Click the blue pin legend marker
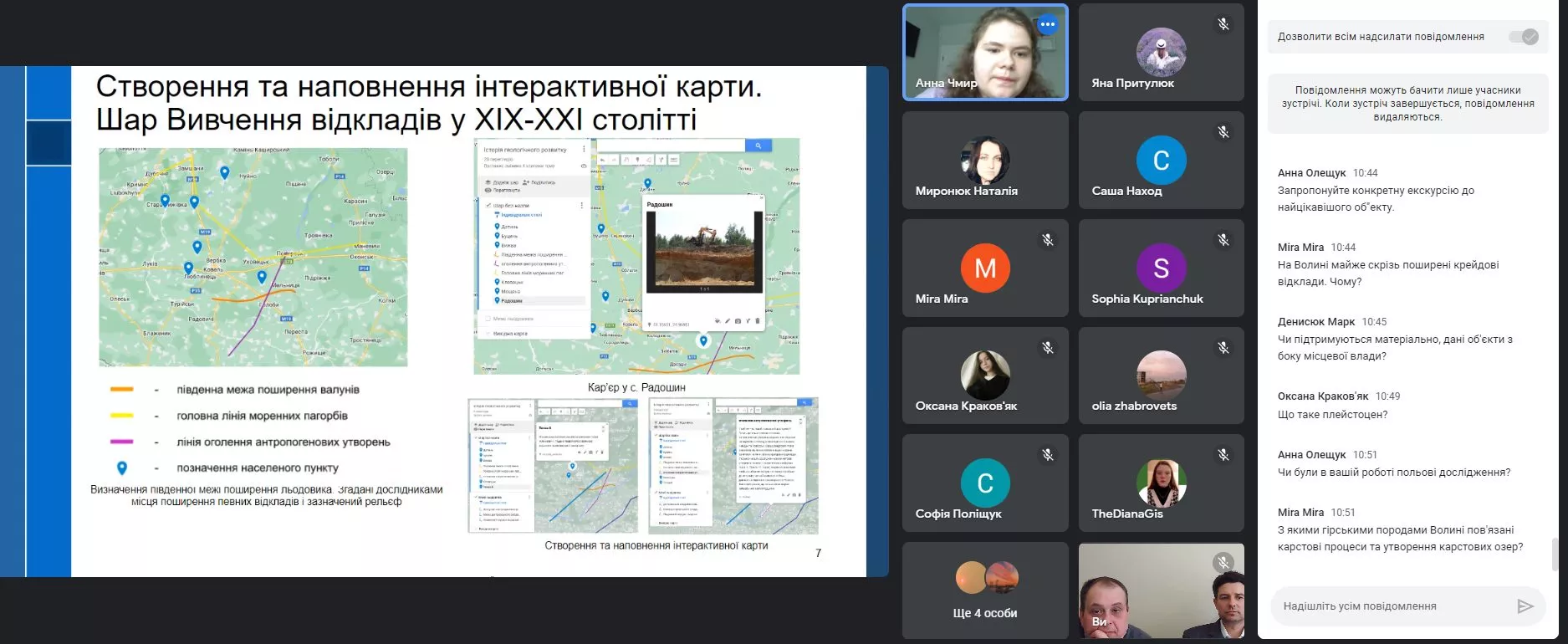The image size is (1568, 644). coord(122,468)
